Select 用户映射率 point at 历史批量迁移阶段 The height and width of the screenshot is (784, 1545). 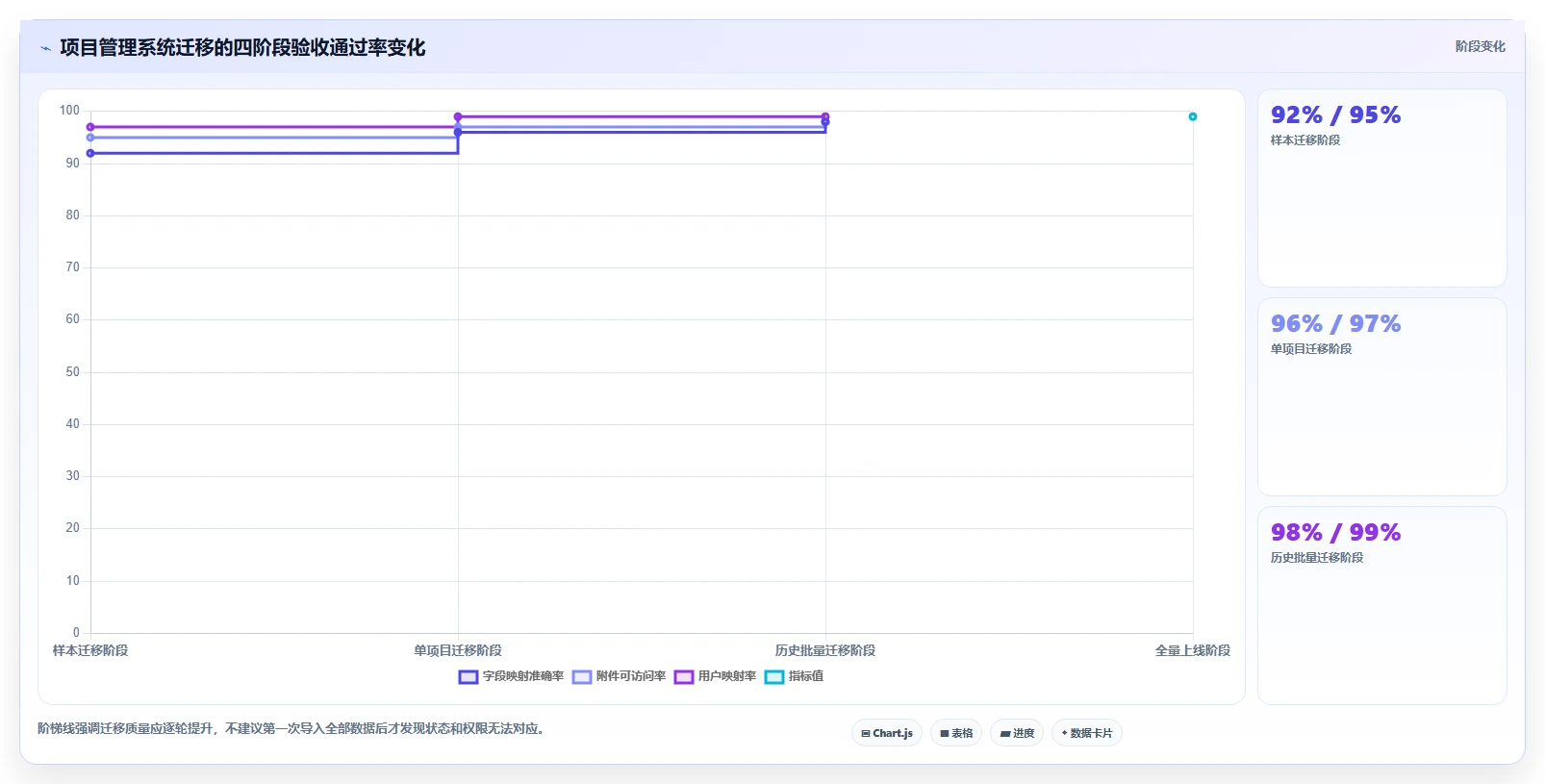pos(825,116)
